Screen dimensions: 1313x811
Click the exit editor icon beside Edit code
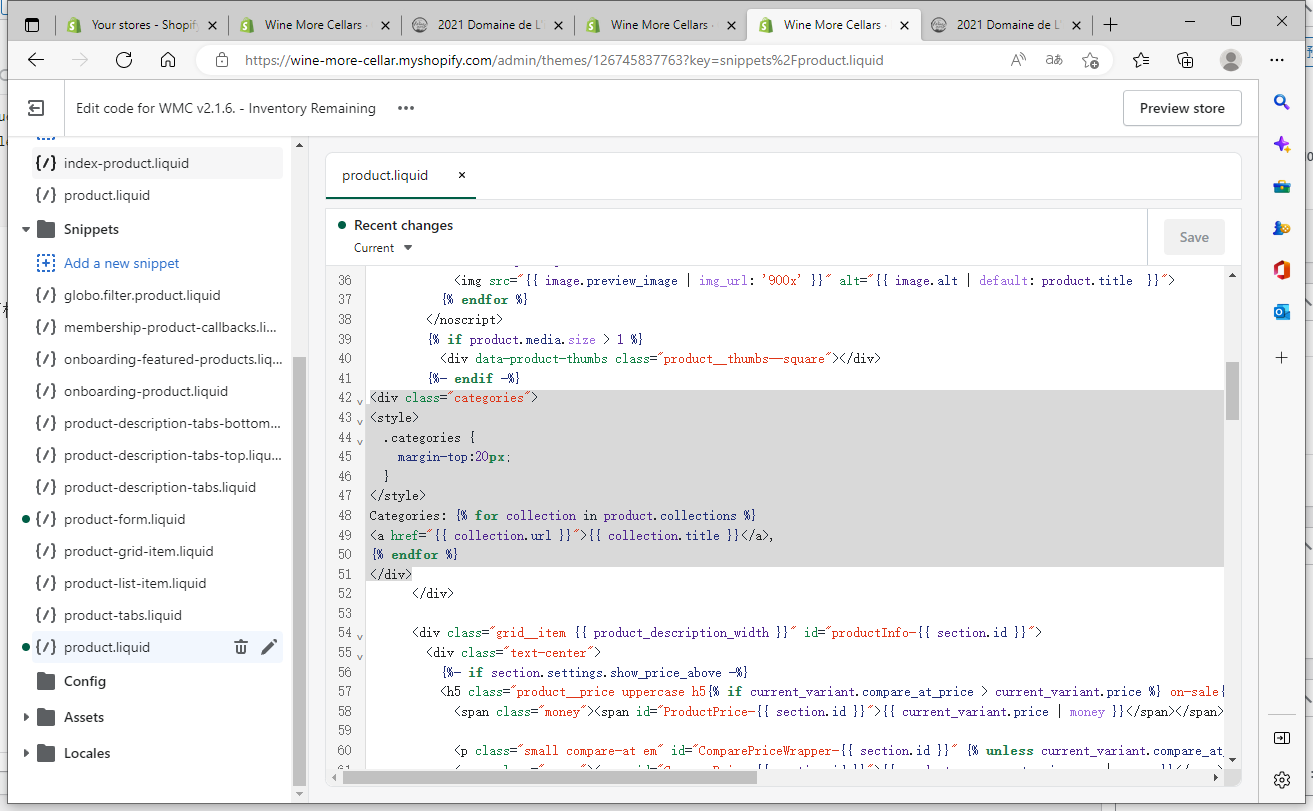point(36,108)
